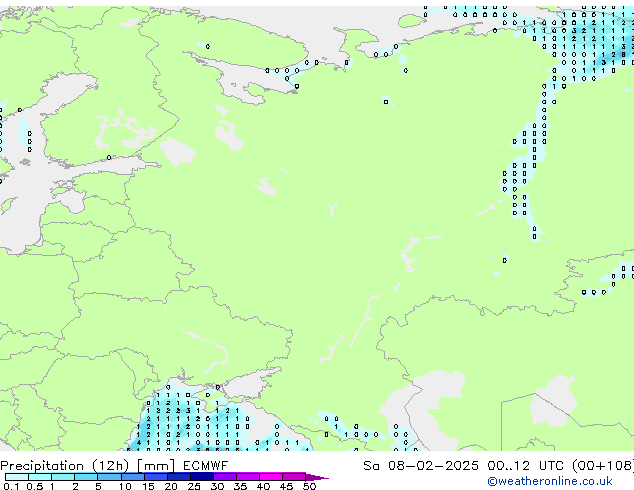The height and width of the screenshot is (490, 634).
Task: Click the magenta arrow tip at legend end
Action: pos(321,477)
